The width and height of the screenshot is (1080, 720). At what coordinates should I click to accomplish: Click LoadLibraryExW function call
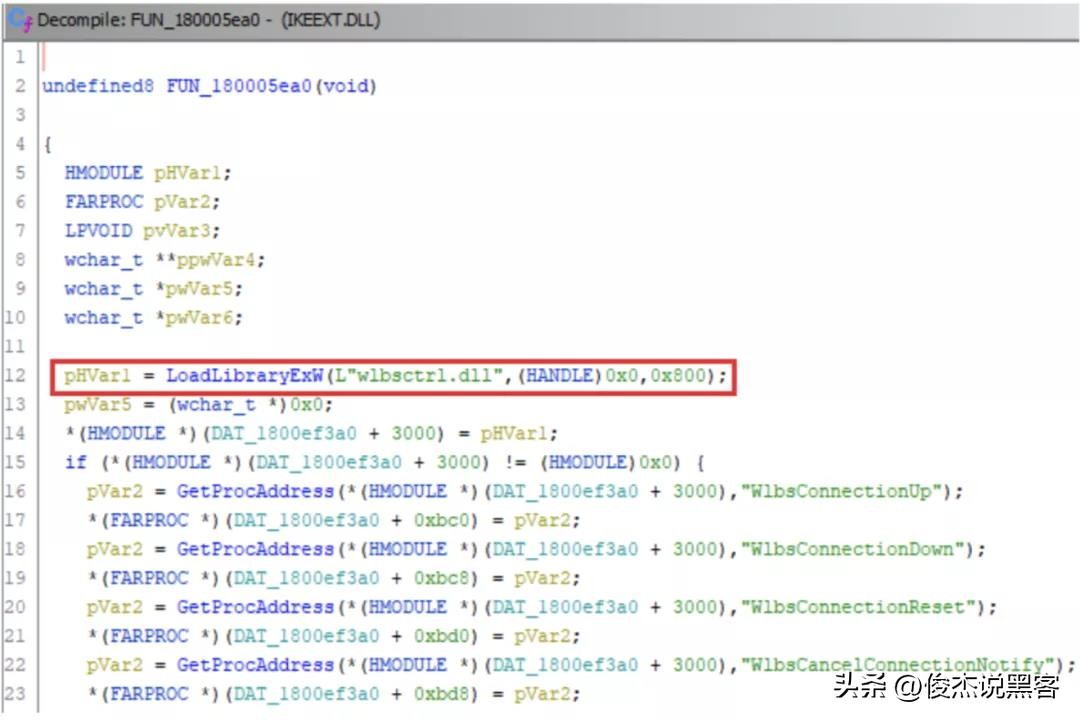click(x=245, y=376)
